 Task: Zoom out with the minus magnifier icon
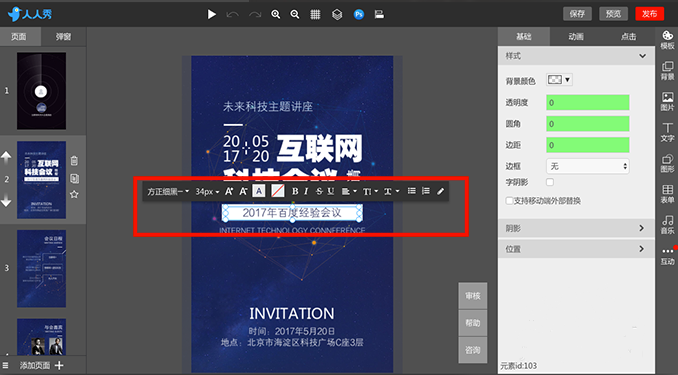(x=295, y=14)
